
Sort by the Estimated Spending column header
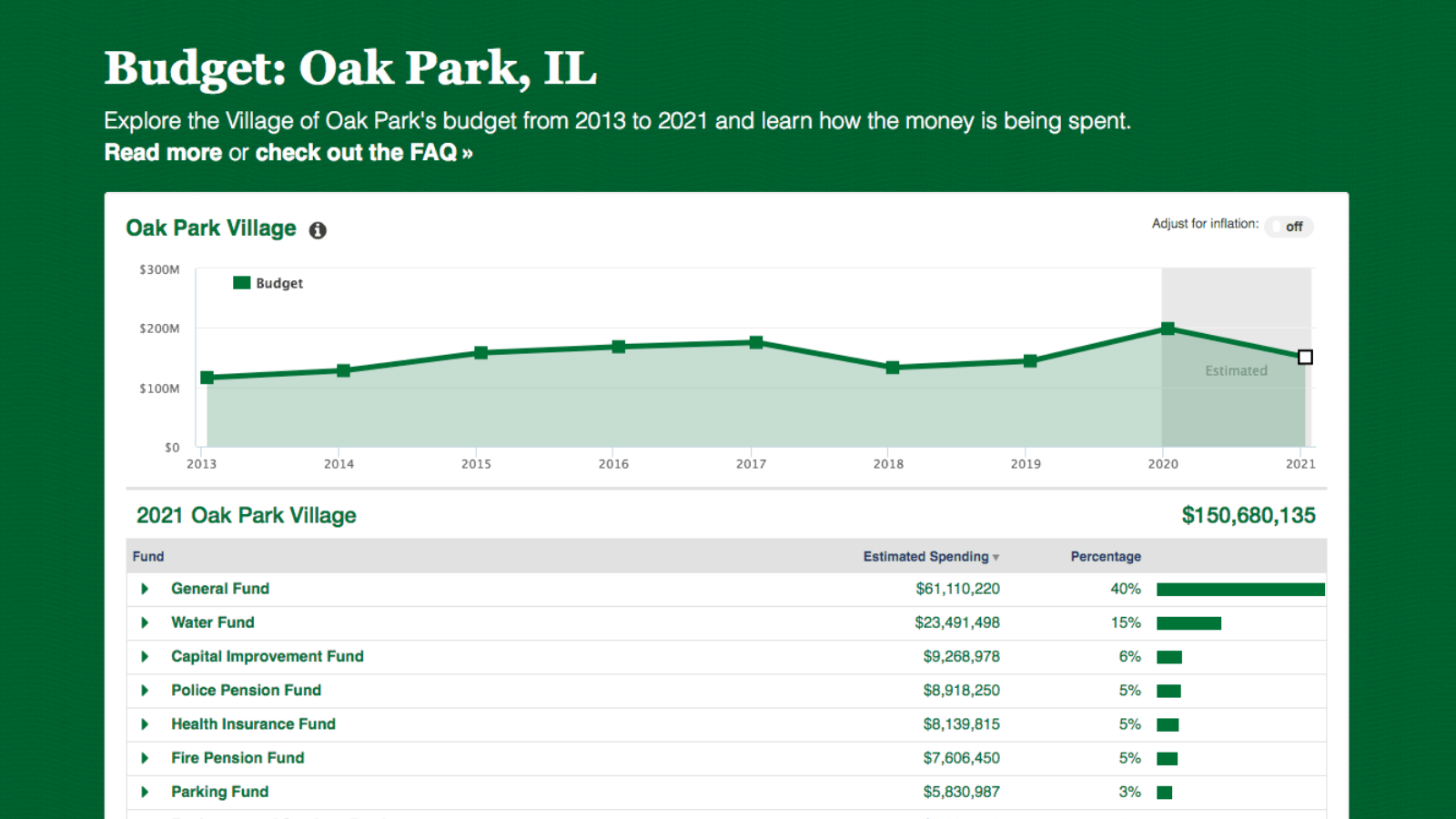click(931, 556)
